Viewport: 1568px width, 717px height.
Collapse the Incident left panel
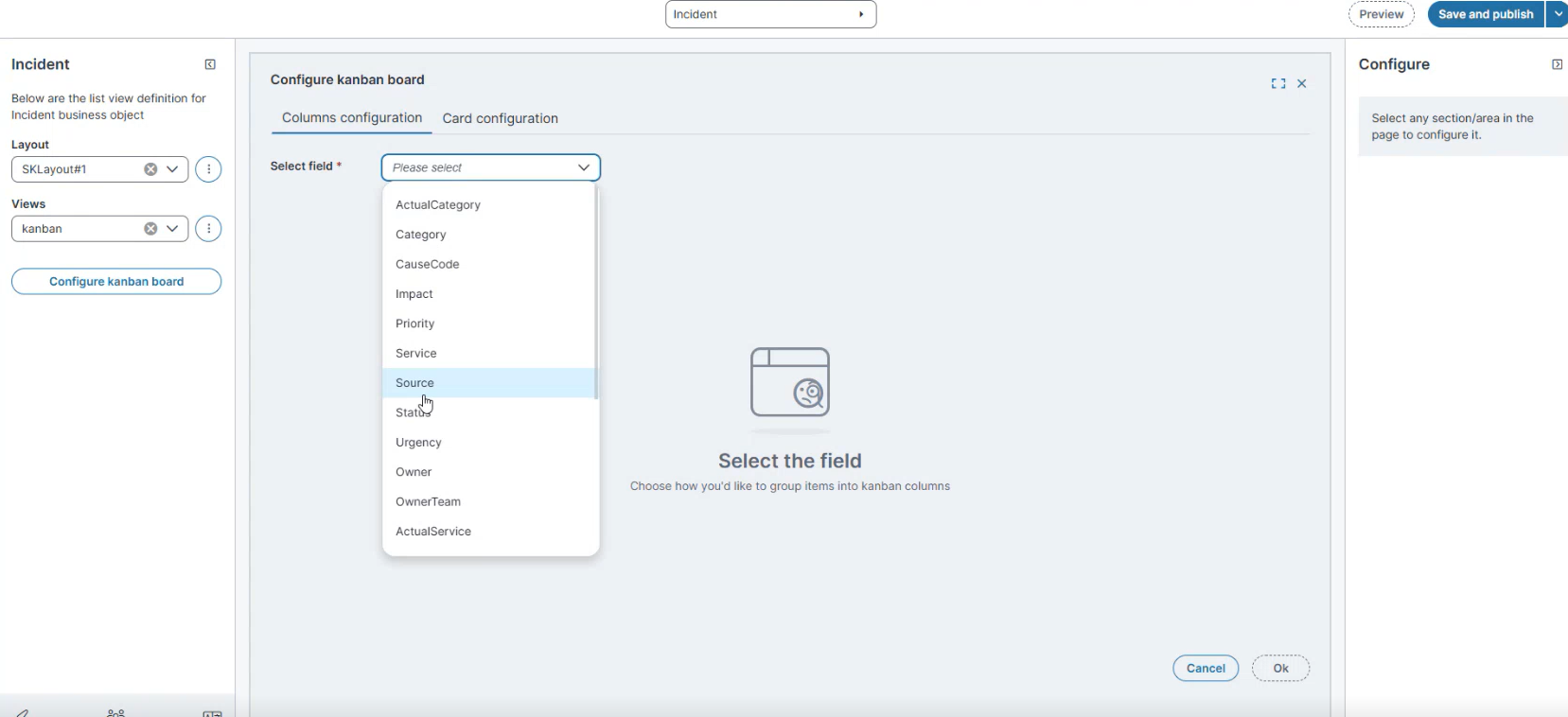(x=210, y=64)
